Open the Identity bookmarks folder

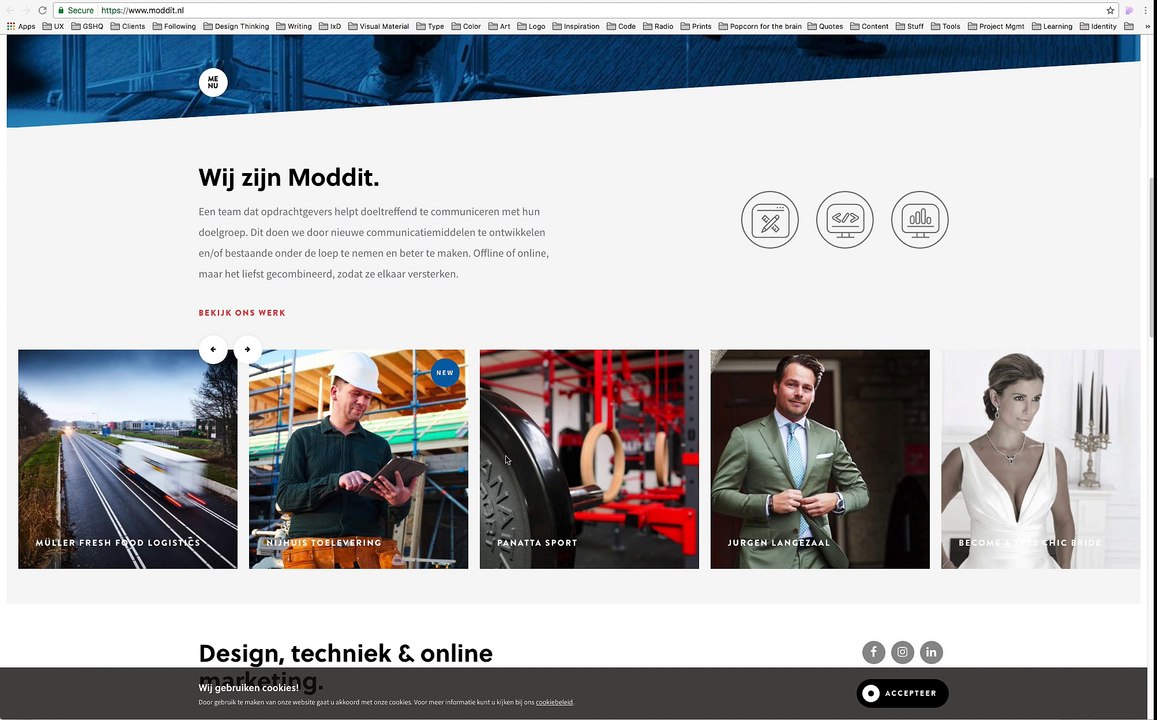[1098, 26]
